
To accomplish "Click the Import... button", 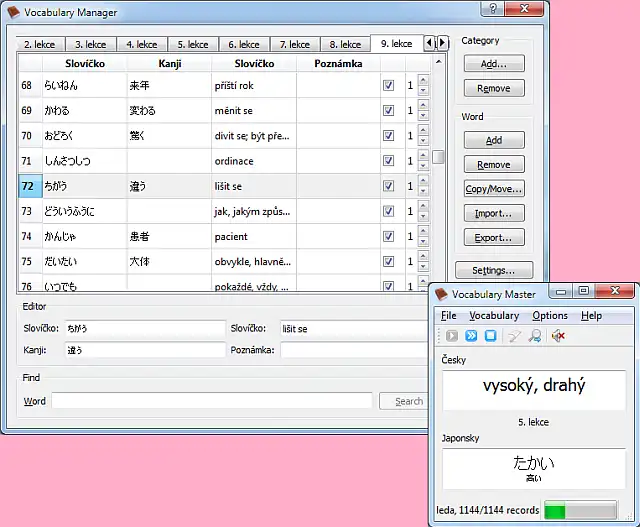I will click(x=494, y=213).
